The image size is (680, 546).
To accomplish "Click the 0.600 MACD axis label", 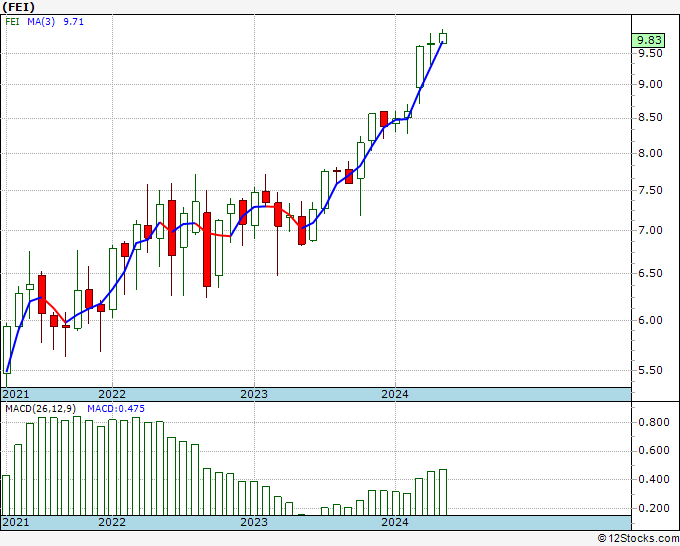I will (x=654, y=451).
